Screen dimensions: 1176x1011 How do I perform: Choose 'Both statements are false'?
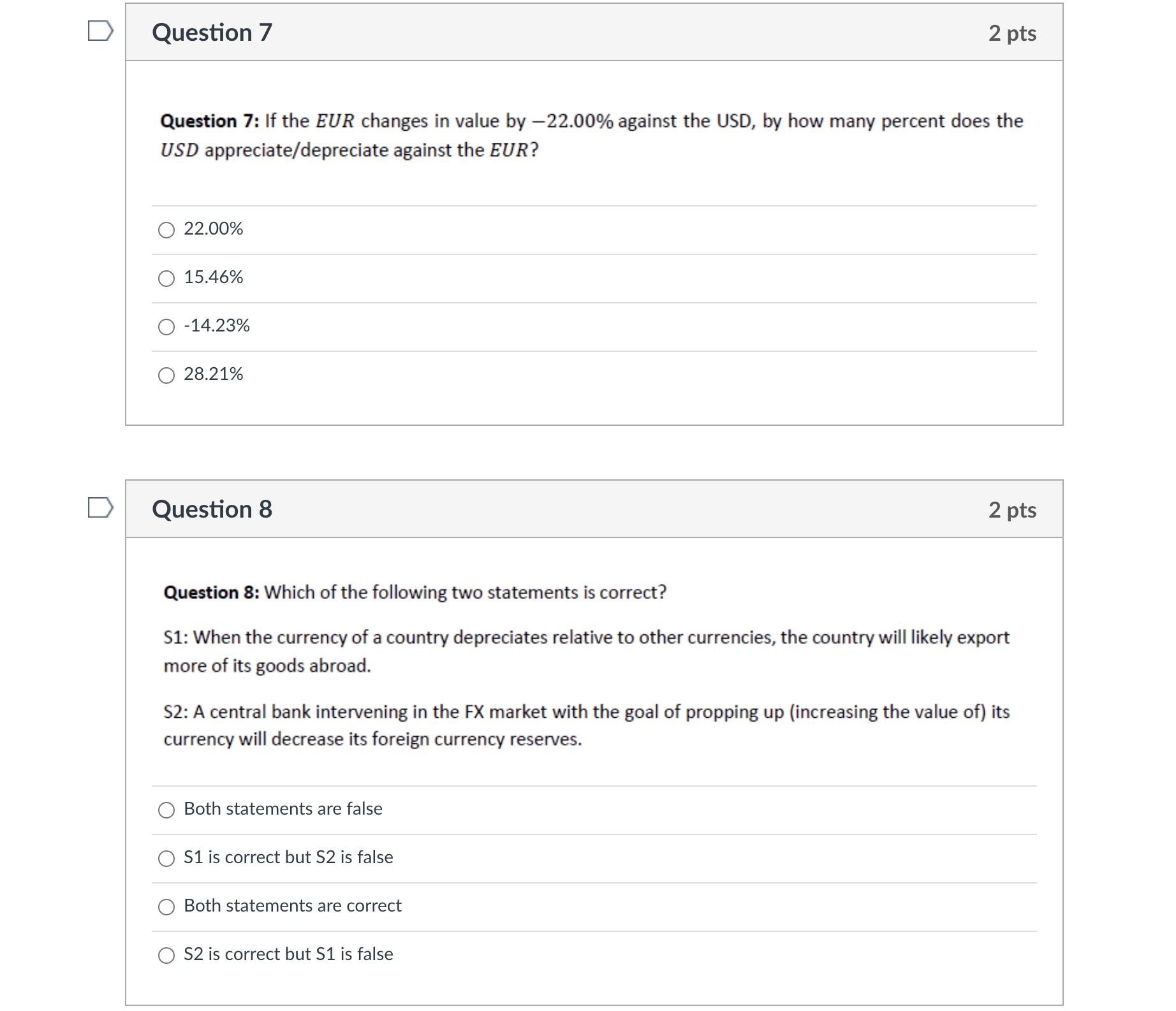click(166, 810)
